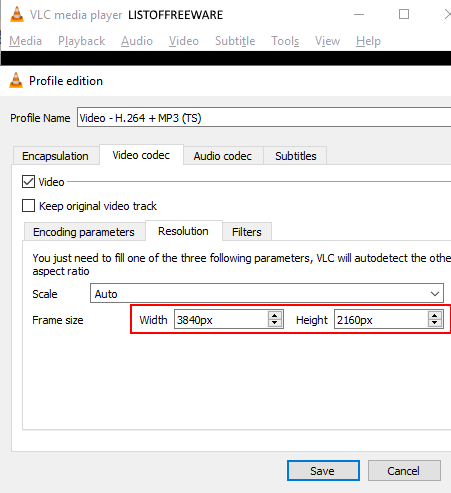Image resolution: width=451 pixels, height=493 pixels.
Task: Minimize the VLC media player window
Action: click(x=359, y=14)
